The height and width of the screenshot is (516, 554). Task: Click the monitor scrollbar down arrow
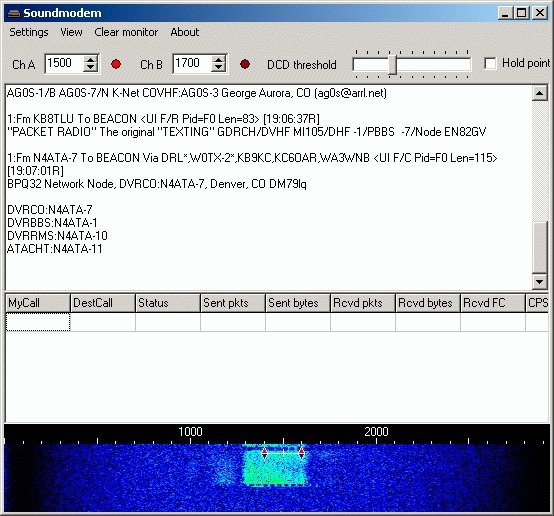540,282
